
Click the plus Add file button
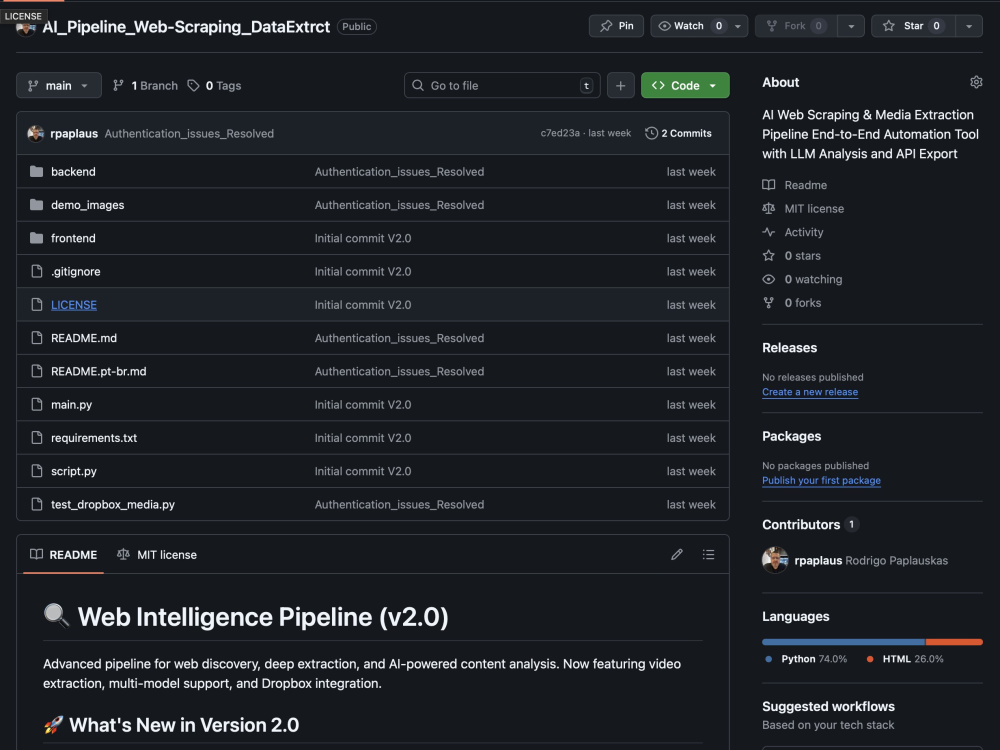pos(621,85)
